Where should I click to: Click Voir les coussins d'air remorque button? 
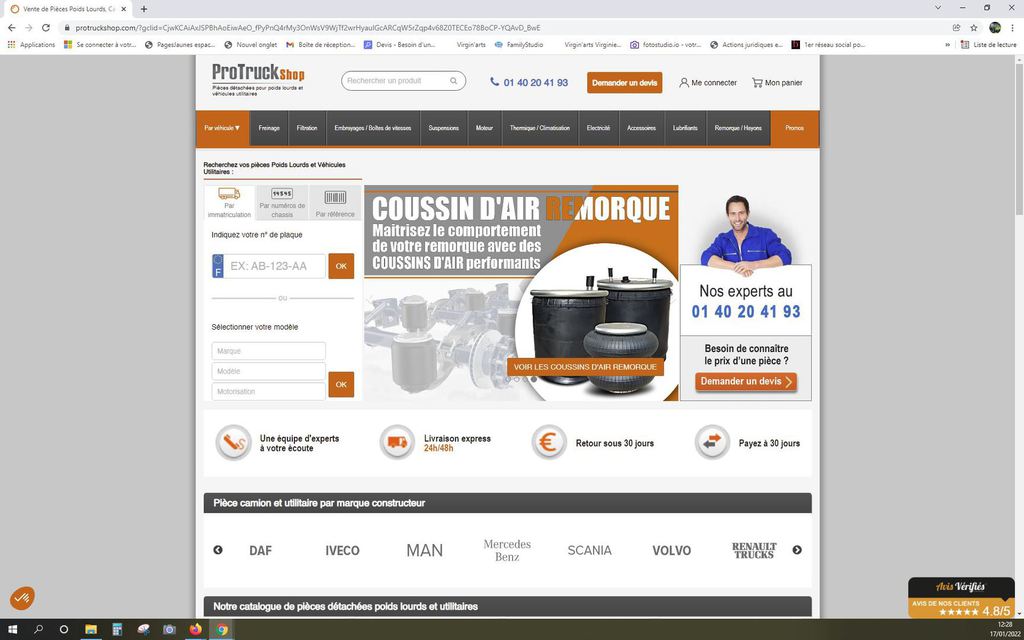(x=585, y=367)
